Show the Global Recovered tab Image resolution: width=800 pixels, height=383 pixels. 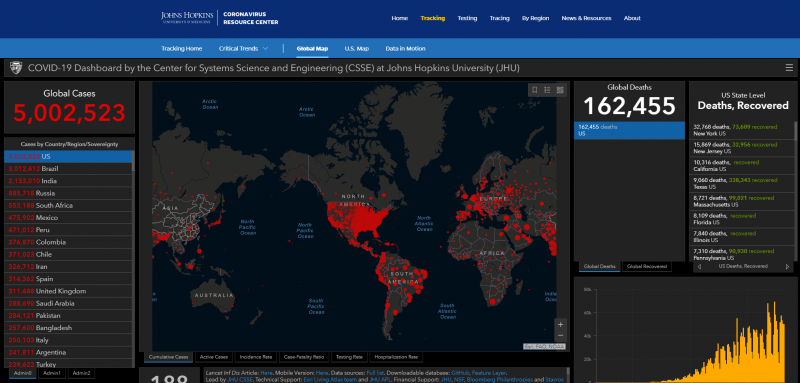pyautogui.click(x=646, y=266)
